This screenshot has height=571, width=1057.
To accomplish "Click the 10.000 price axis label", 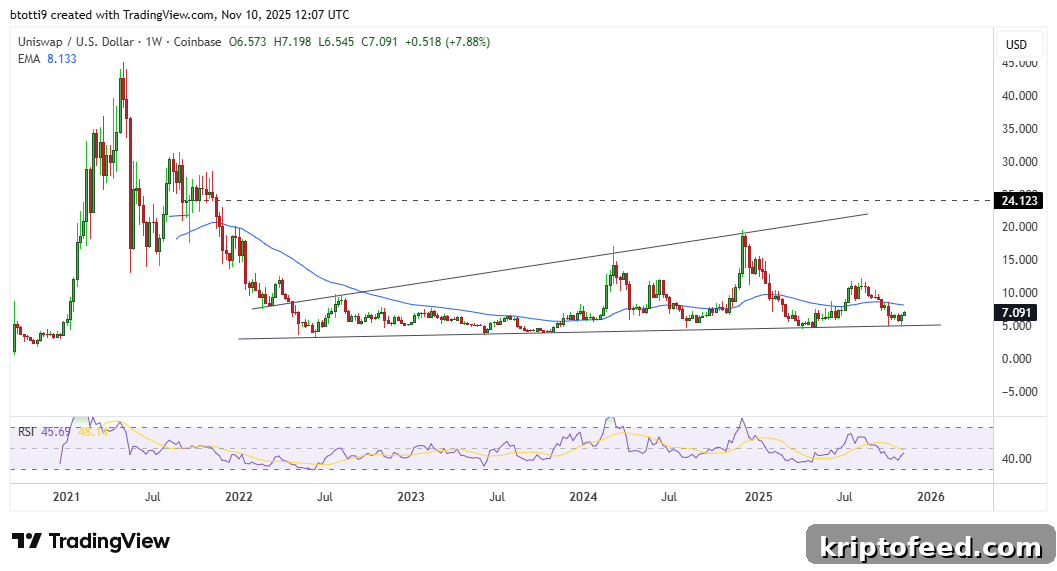I will point(1019,293).
